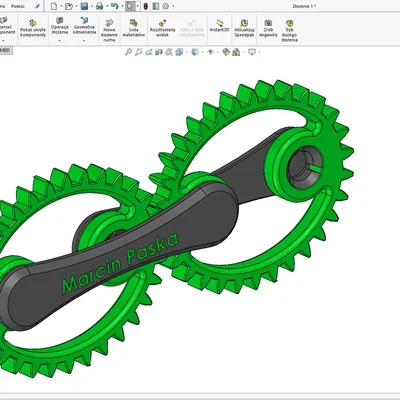
Task: Expand the Save dropdown arrow
Action: pyautogui.click(x=92, y=6)
